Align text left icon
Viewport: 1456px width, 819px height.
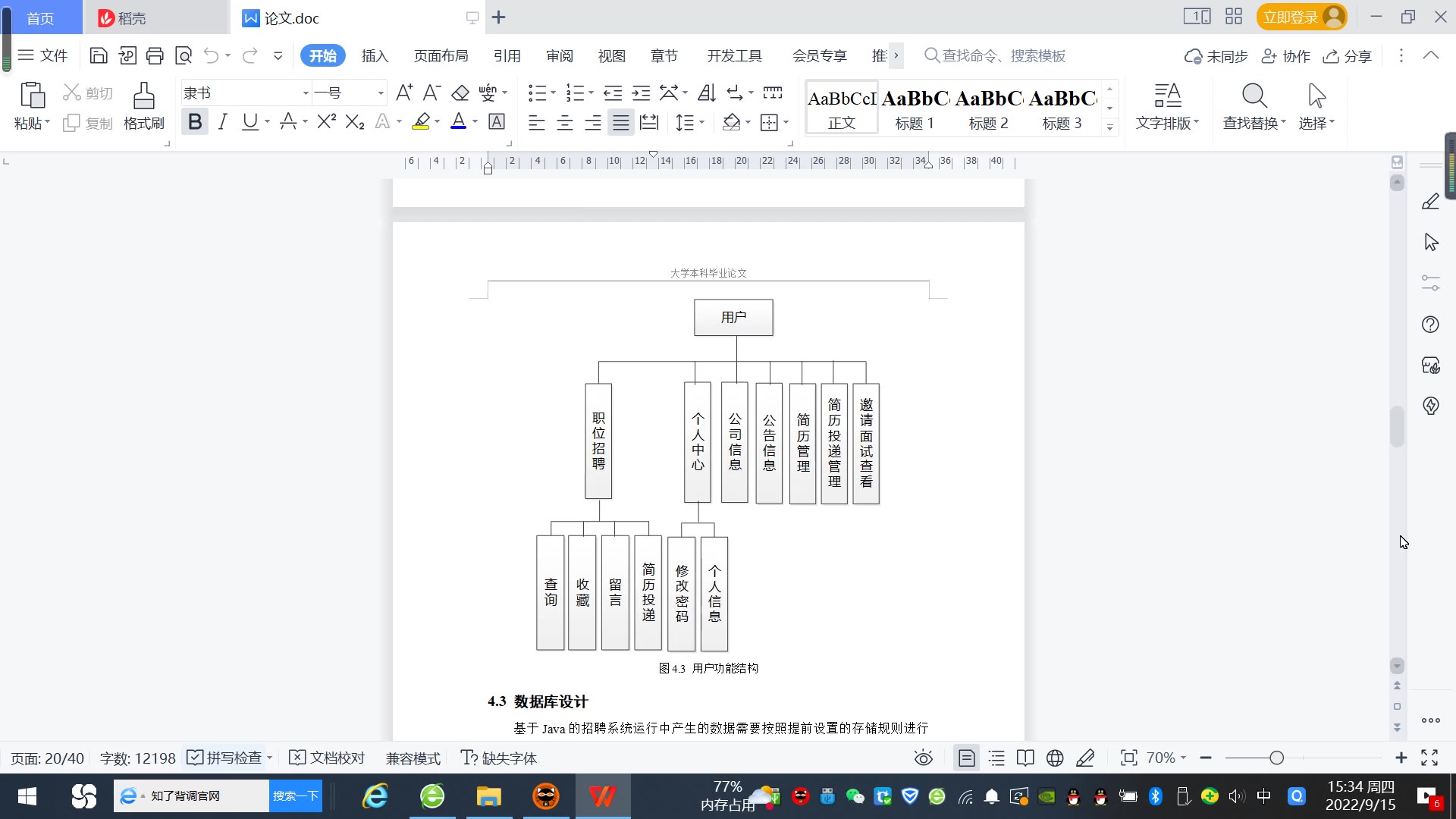(536, 122)
